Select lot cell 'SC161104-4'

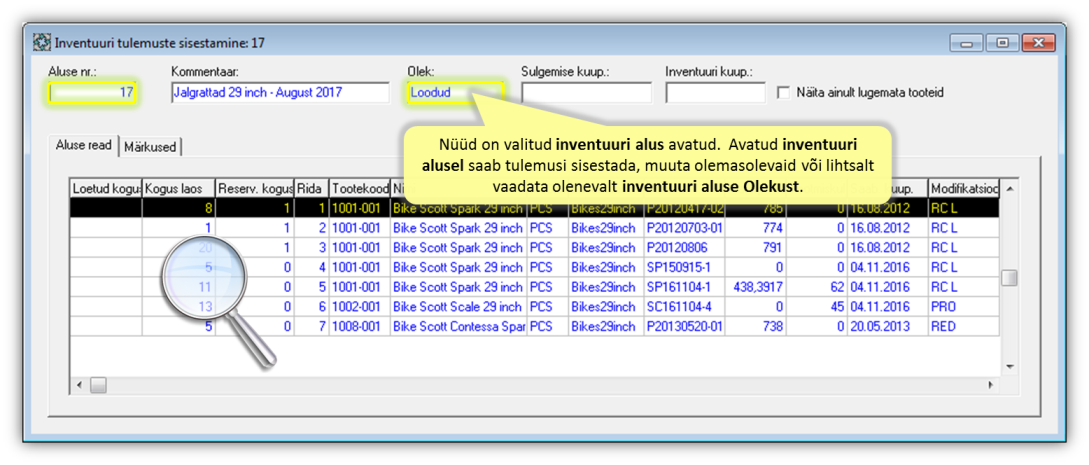684,307
